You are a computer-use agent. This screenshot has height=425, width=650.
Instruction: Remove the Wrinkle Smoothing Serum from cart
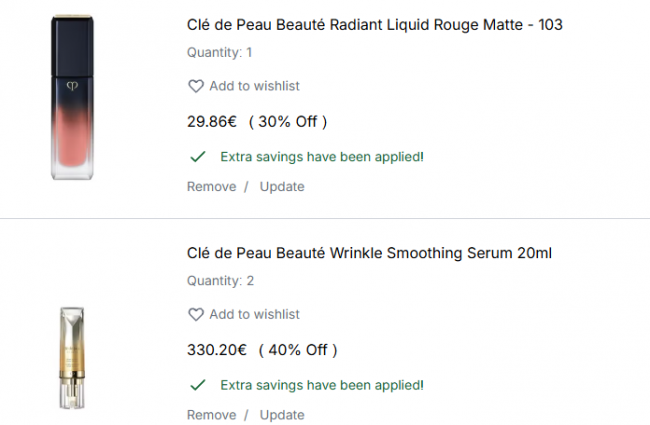pos(211,415)
